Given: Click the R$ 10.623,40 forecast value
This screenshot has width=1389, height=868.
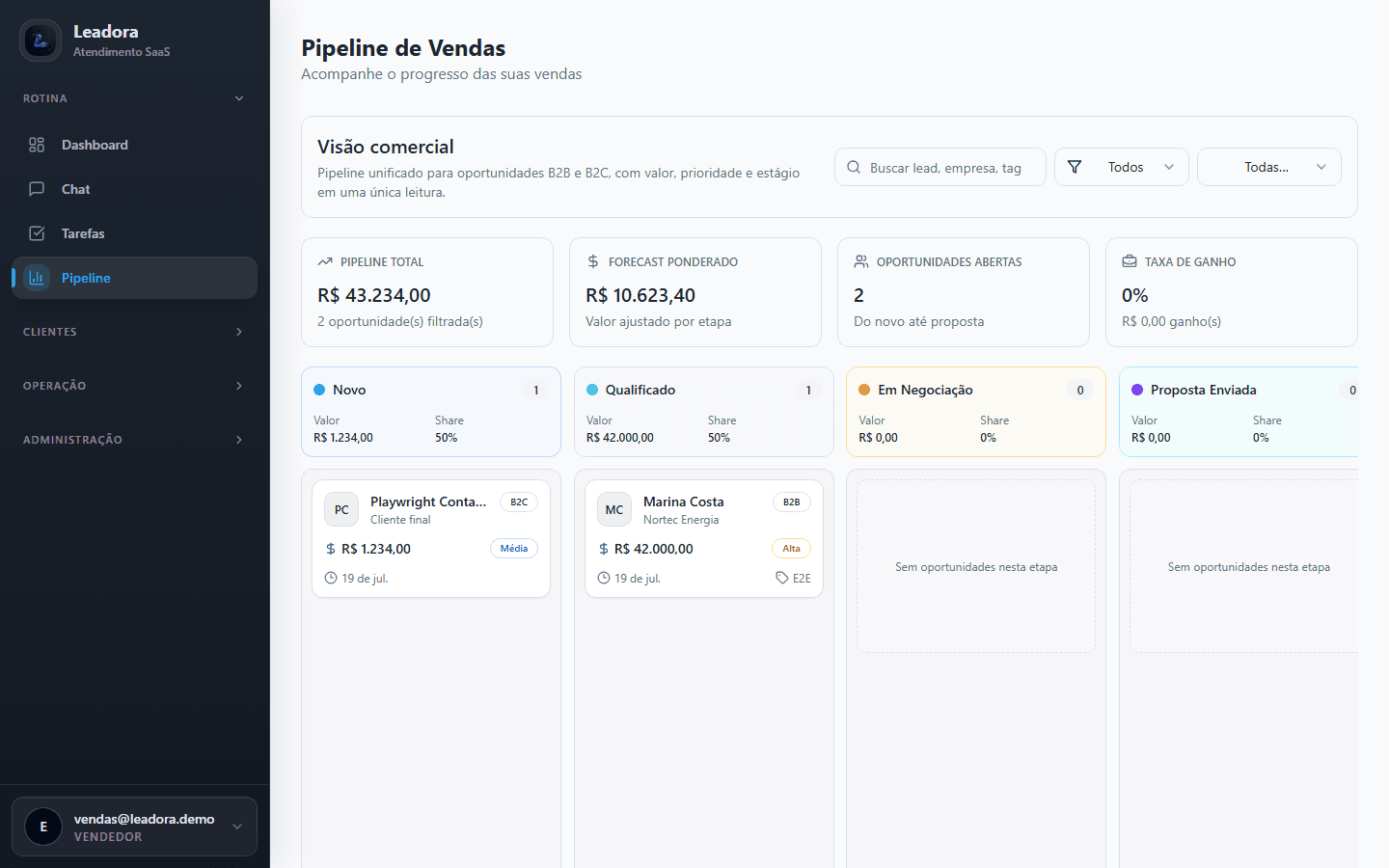Looking at the screenshot, I should click(x=640, y=295).
